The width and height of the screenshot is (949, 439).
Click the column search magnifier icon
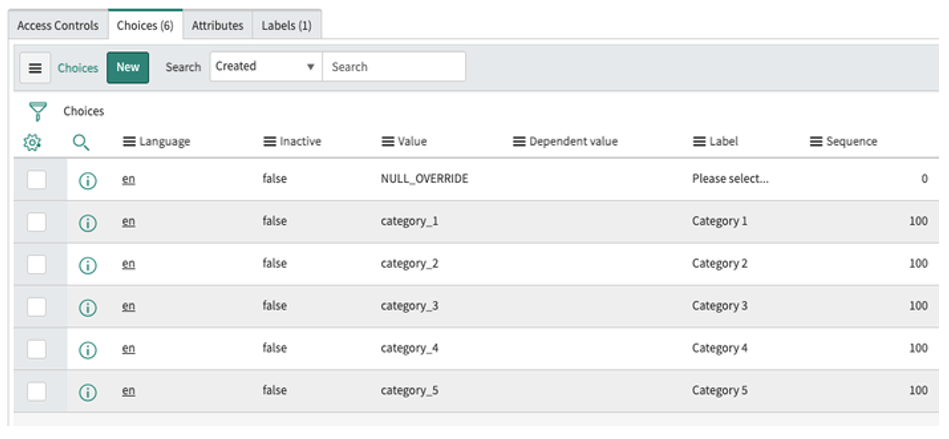tap(81, 142)
